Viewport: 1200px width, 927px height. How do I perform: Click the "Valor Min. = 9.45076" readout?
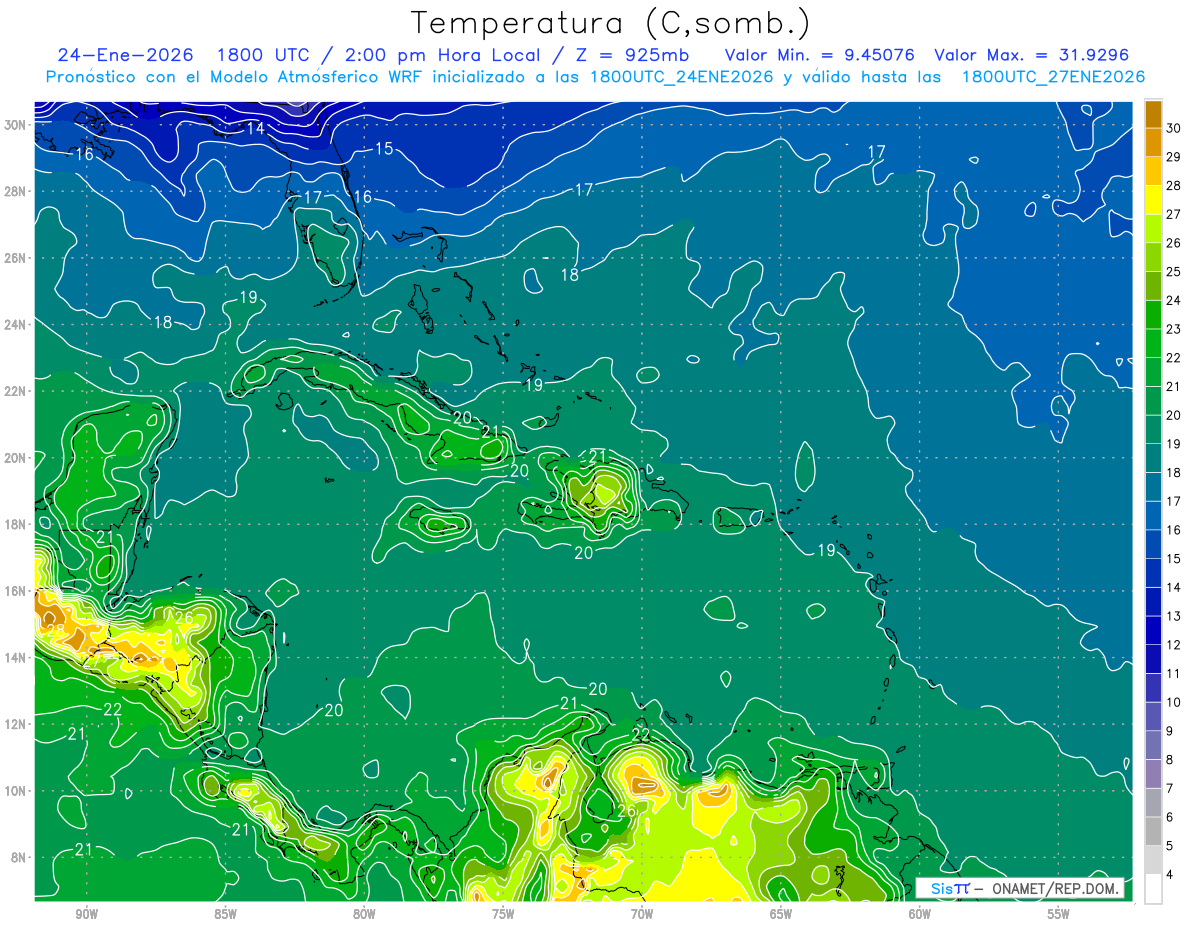pos(821,55)
